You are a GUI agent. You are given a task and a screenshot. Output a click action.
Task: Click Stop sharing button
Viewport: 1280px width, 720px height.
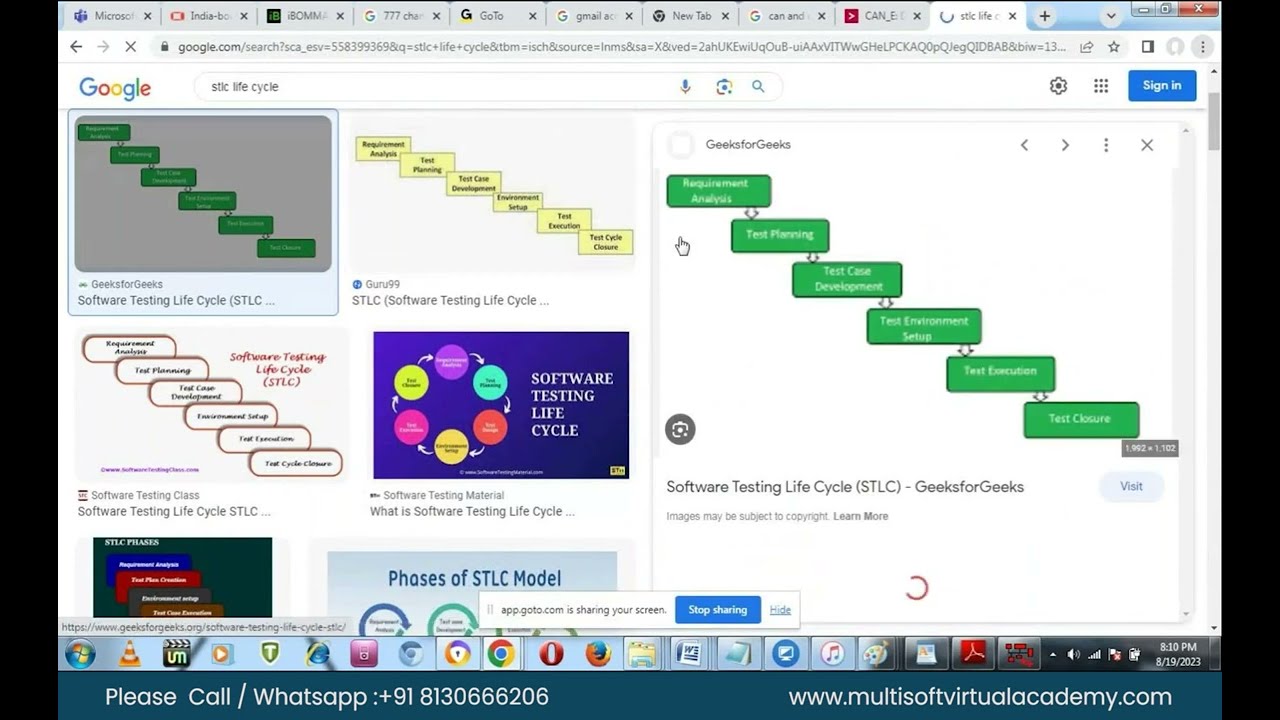pos(717,610)
